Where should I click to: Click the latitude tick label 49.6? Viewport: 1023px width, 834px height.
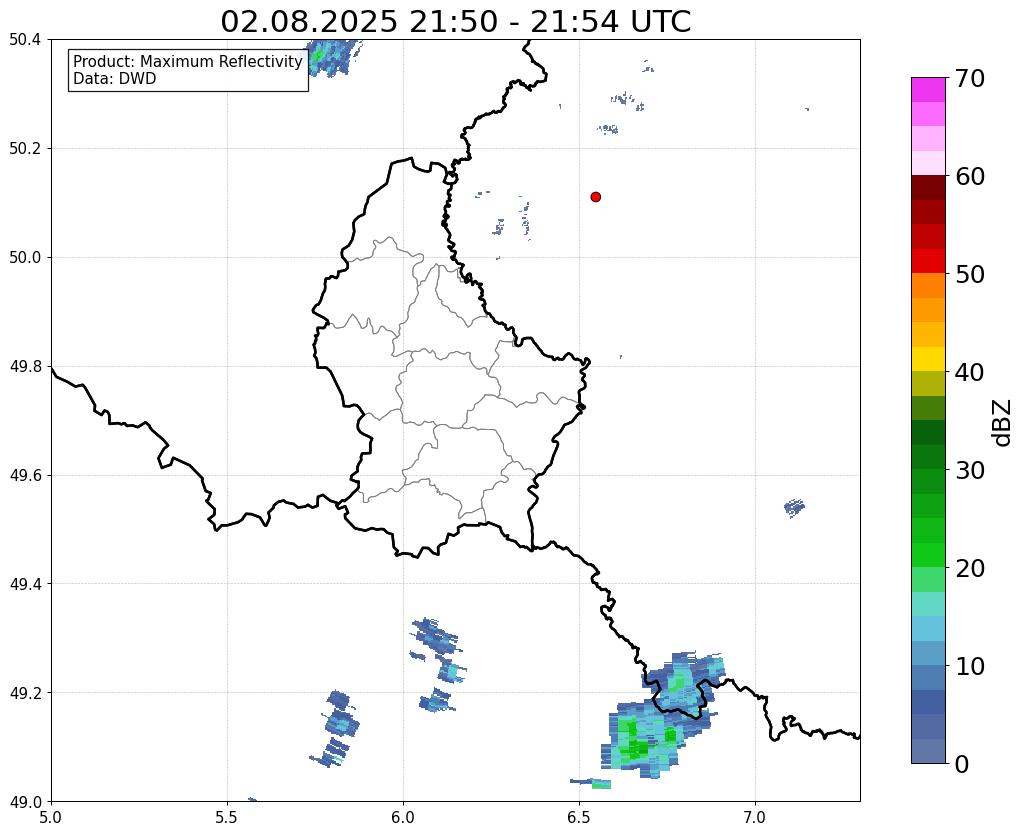25,476
